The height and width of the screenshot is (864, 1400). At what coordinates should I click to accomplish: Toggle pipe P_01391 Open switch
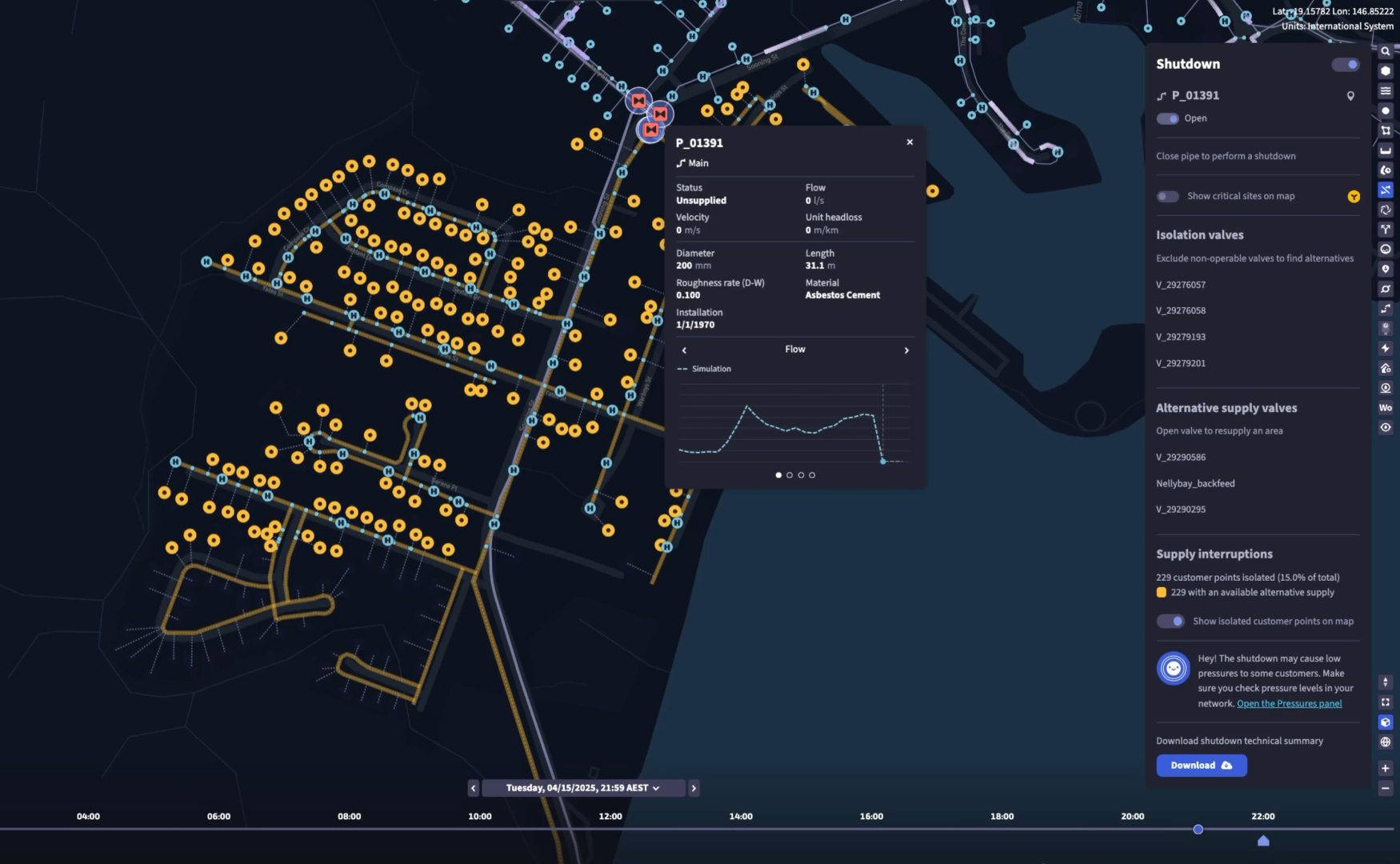[x=1168, y=118]
